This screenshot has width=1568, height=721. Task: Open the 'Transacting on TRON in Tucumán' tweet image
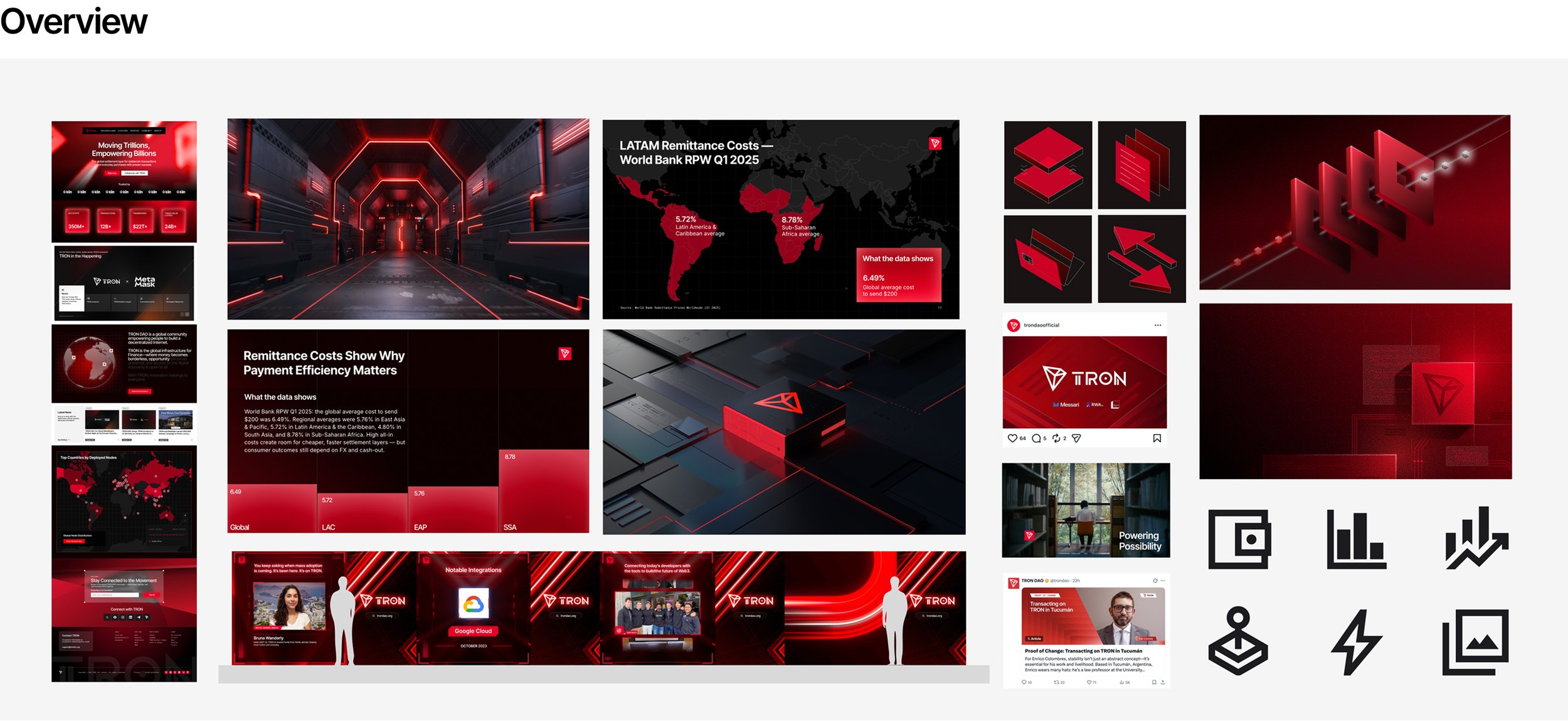click(1093, 616)
